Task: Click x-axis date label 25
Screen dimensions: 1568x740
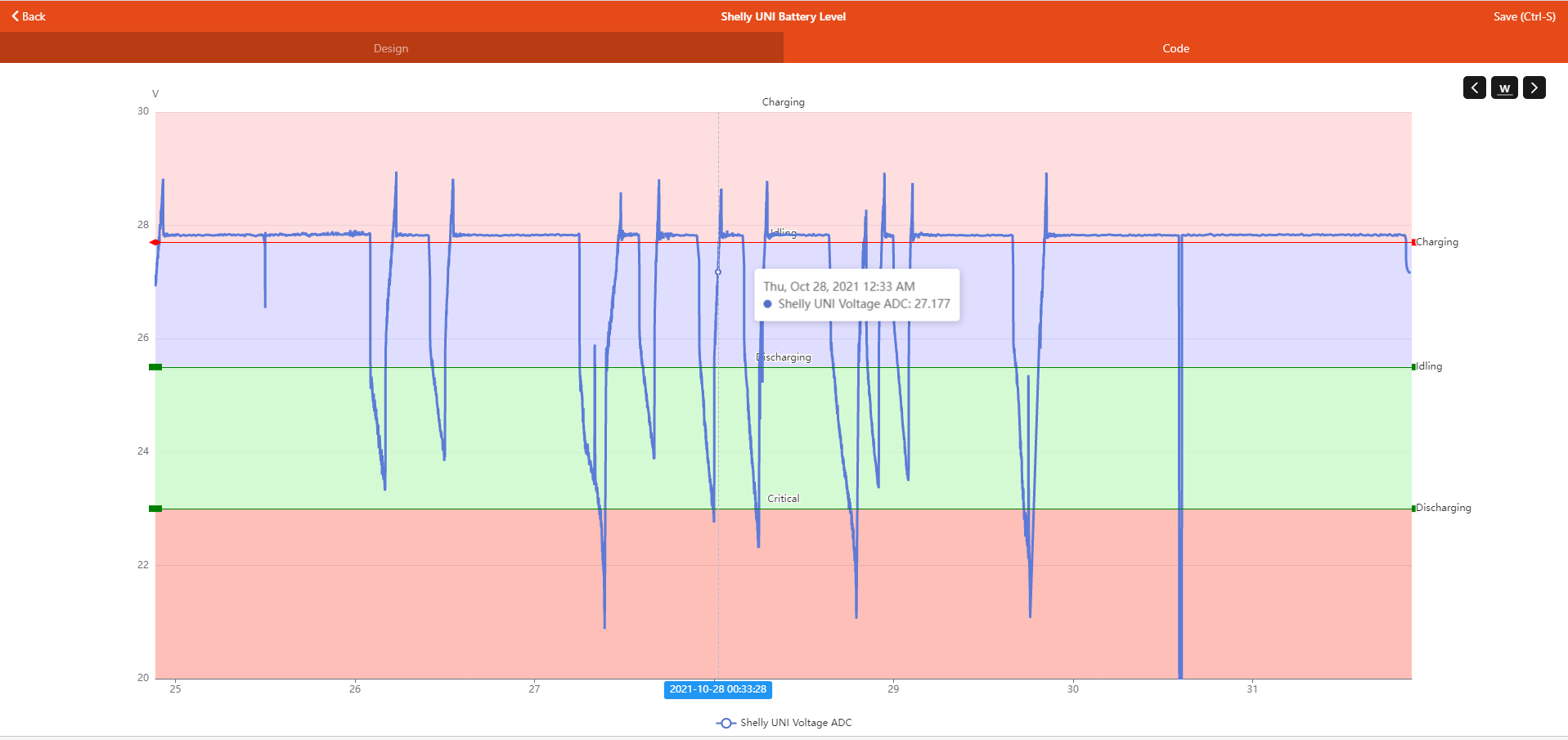Action: click(175, 689)
